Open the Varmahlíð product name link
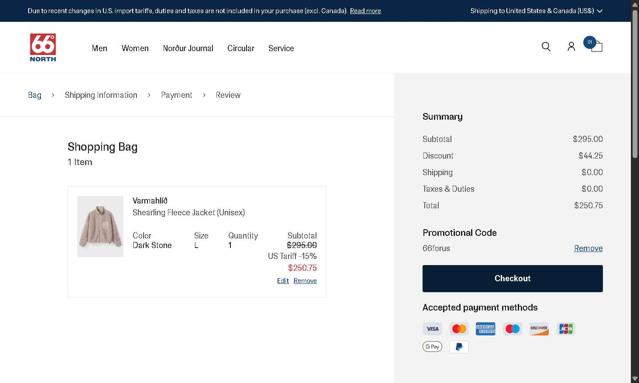 (x=150, y=200)
